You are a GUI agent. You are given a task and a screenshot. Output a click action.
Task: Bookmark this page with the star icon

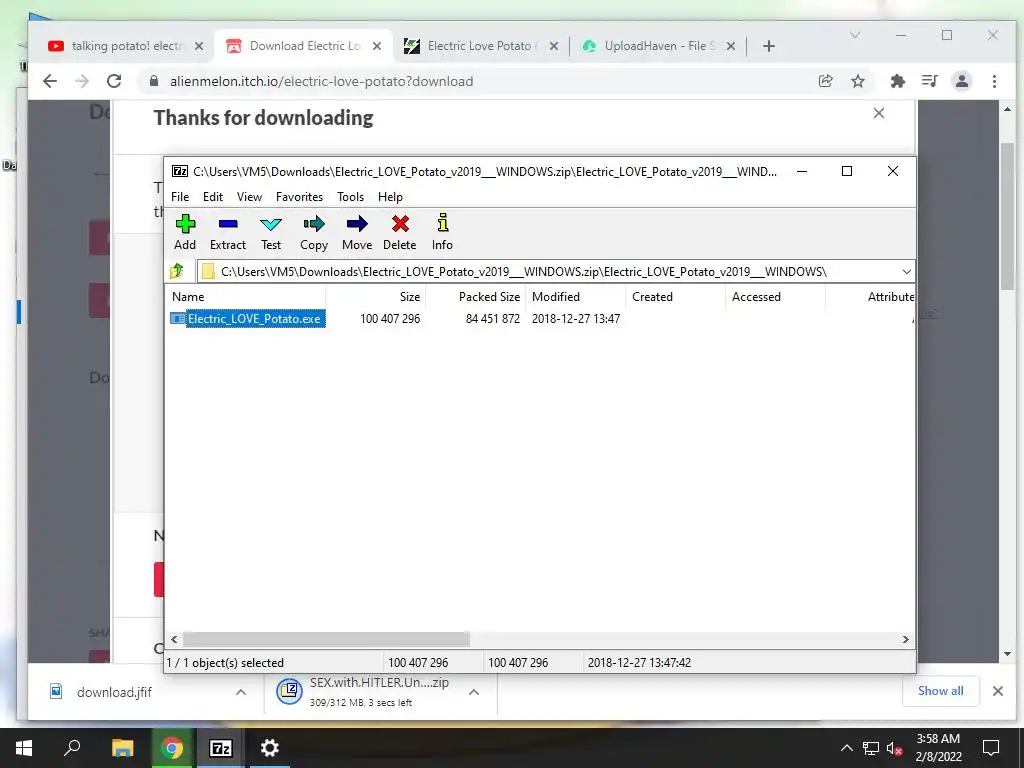(x=858, y=81)
